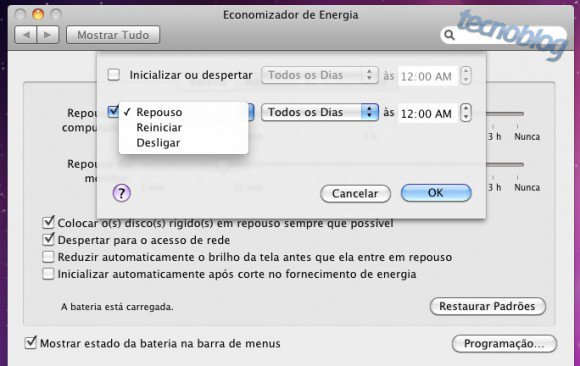Click the stepper beside the first time field

466,75
